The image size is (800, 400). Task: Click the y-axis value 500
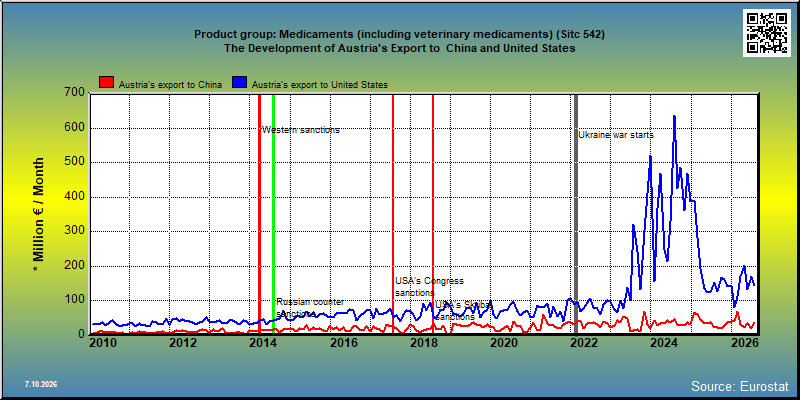tap(74, 162)
